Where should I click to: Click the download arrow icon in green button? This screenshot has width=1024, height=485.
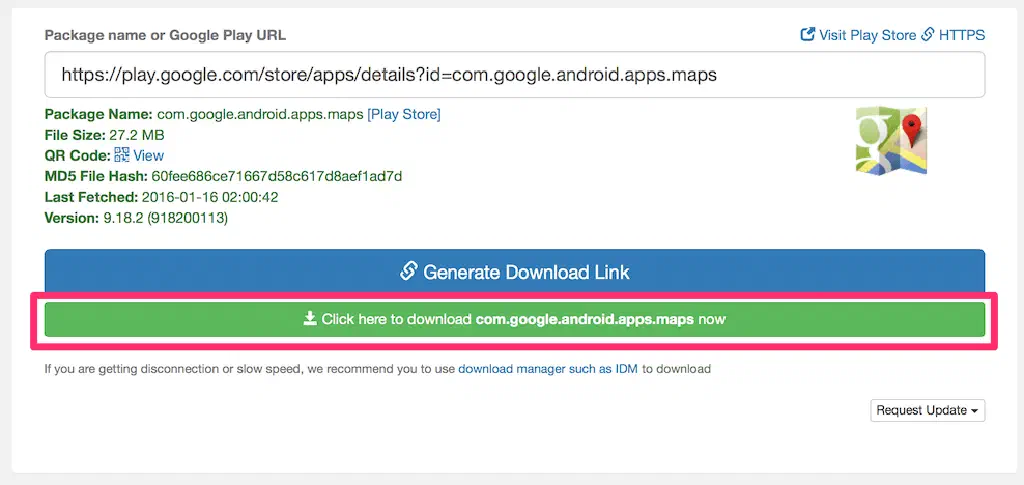[309, 320]
